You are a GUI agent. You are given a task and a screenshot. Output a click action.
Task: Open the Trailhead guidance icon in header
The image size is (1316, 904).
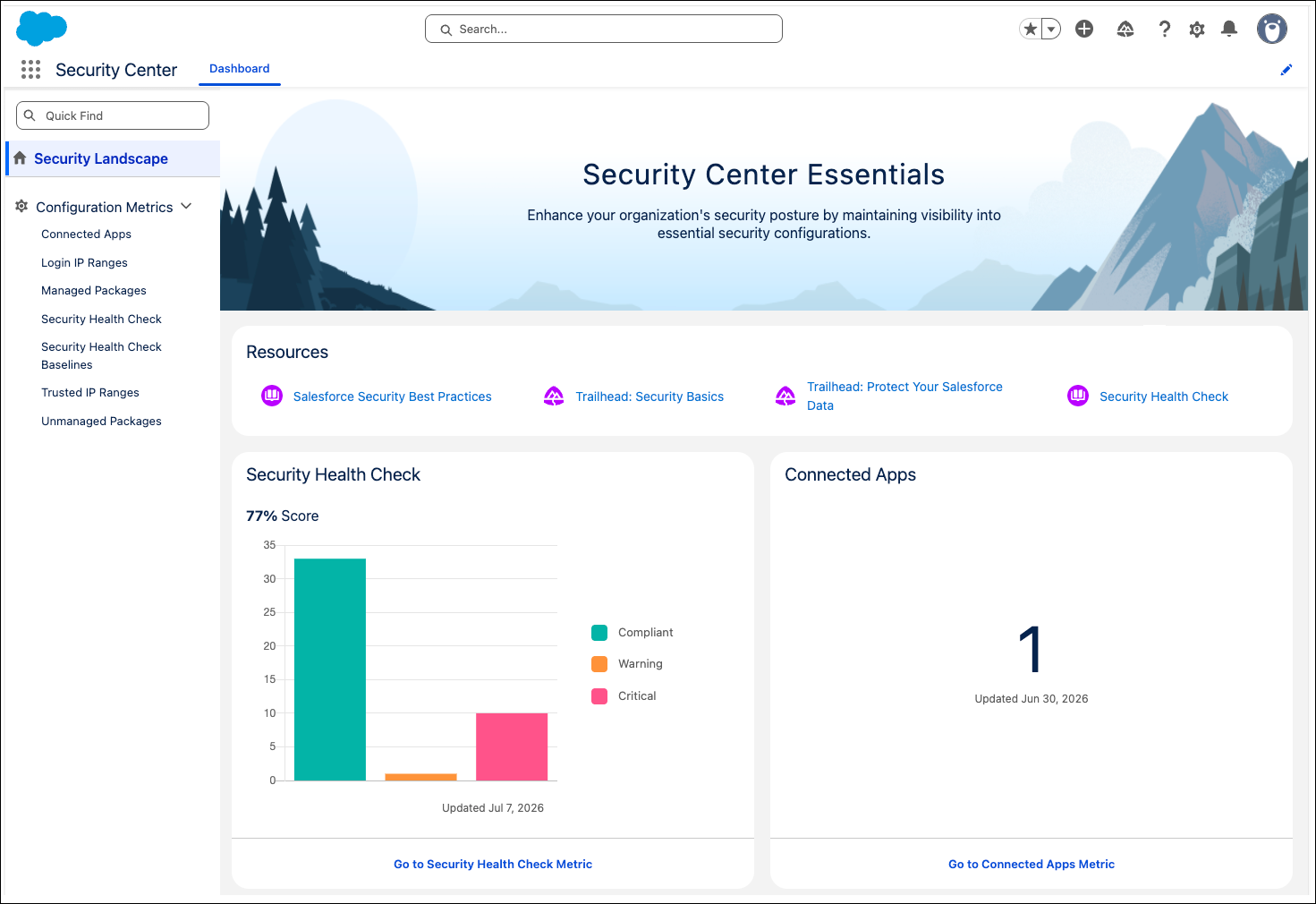(x=1125, y=30)
